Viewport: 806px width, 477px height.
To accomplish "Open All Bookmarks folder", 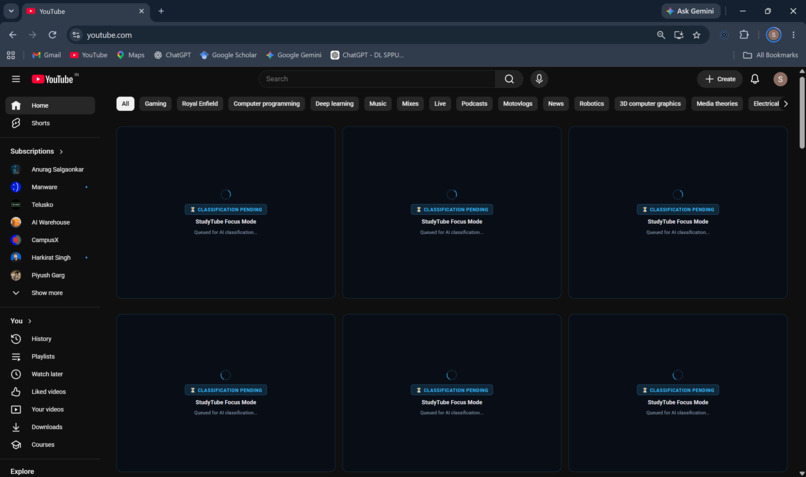I will (770, 55).
